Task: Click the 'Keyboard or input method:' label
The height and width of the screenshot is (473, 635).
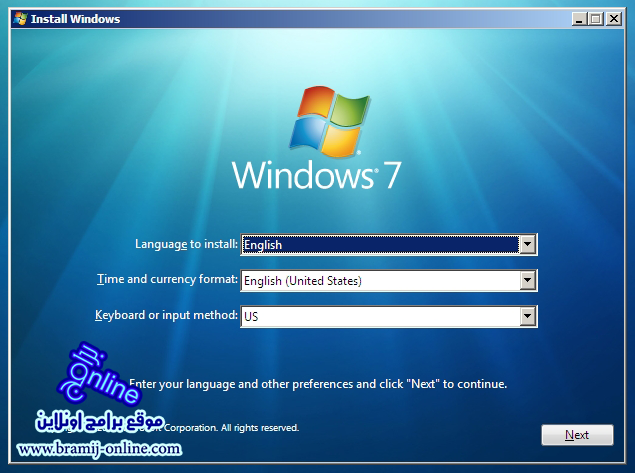Action: point(166,315)
